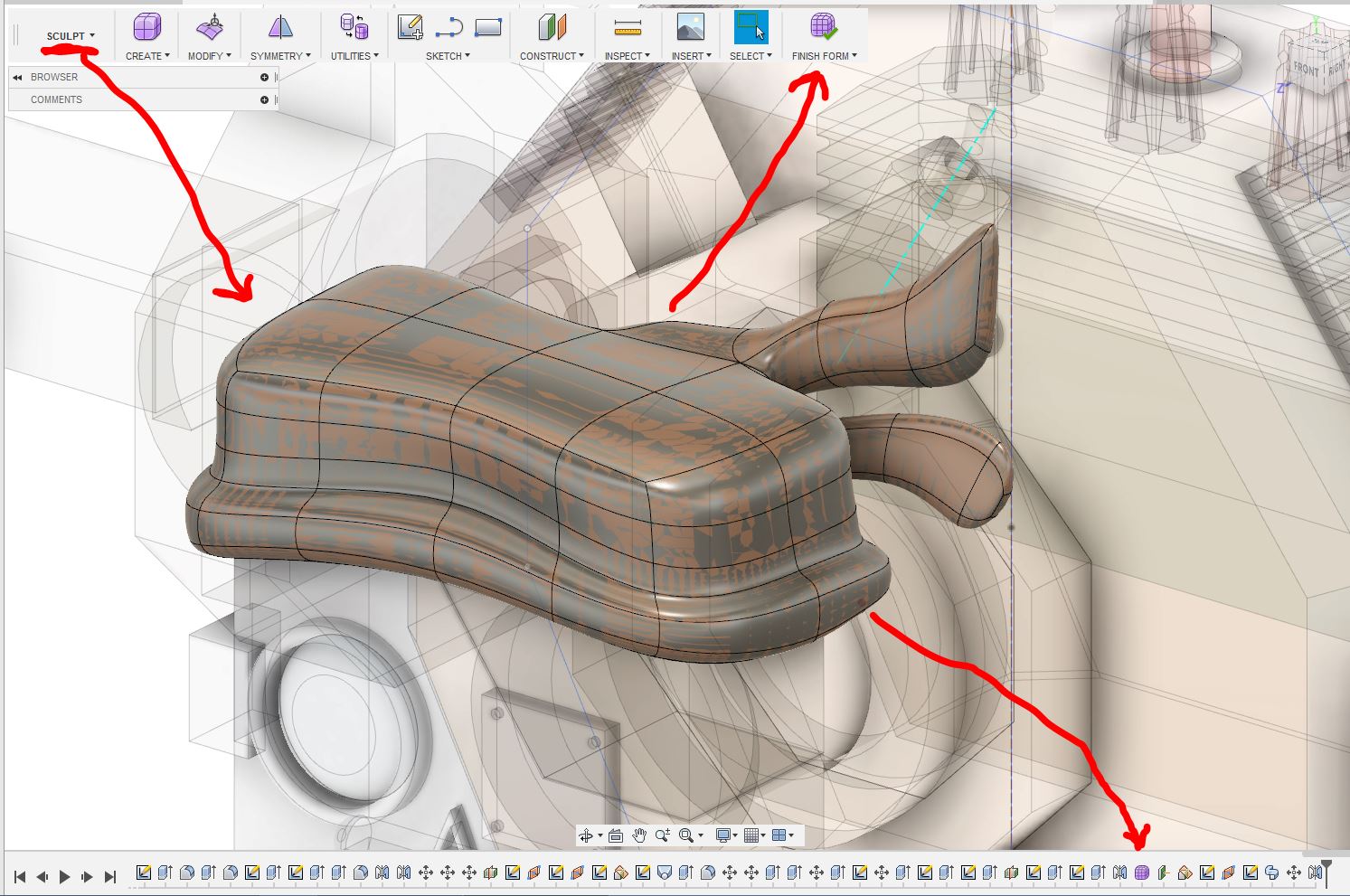The image size is (1350, 896).
Task: Click the Finish Form icon
Action: (x=824, y=27)
